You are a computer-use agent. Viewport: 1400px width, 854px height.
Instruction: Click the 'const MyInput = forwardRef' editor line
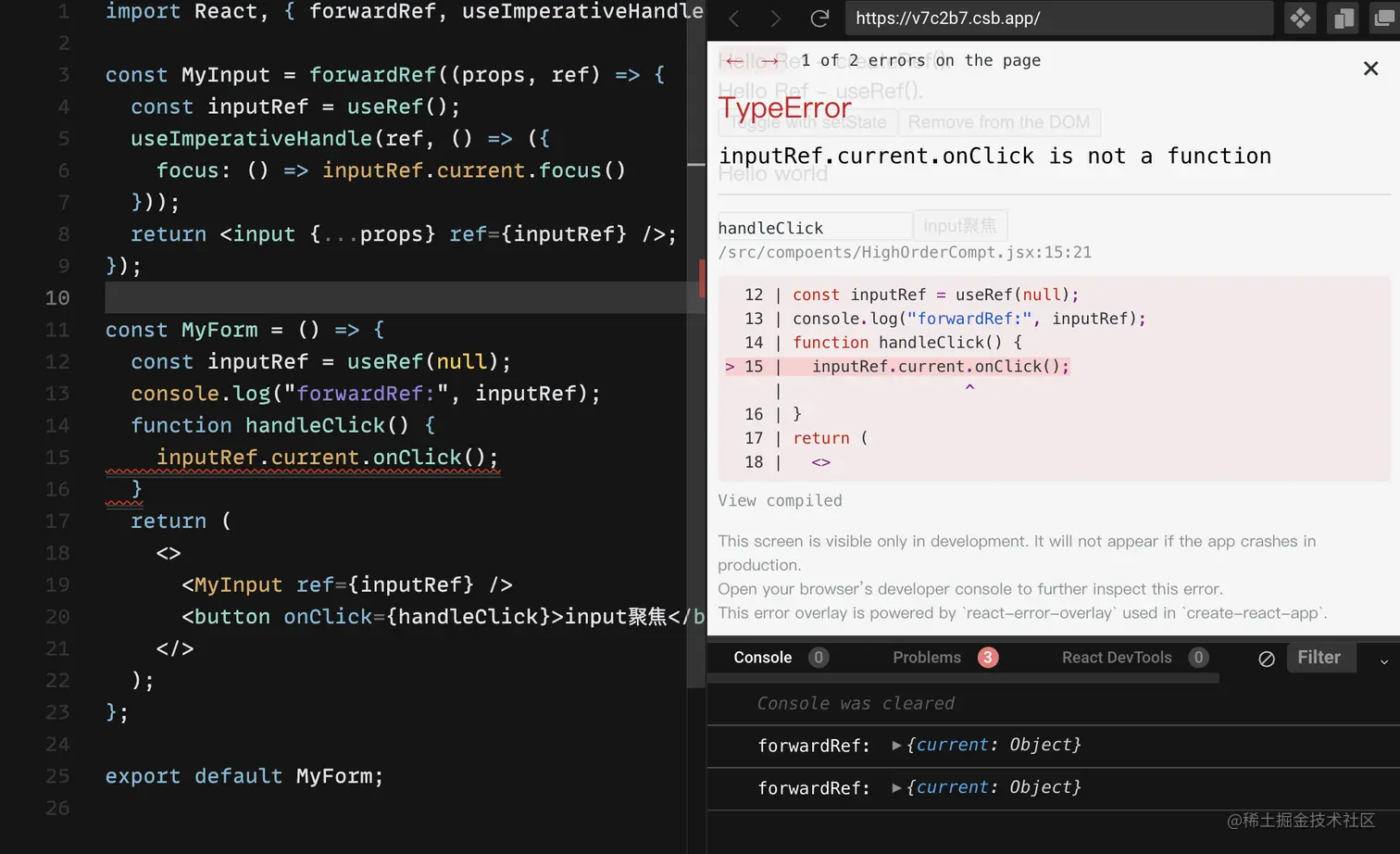point(385,75)
